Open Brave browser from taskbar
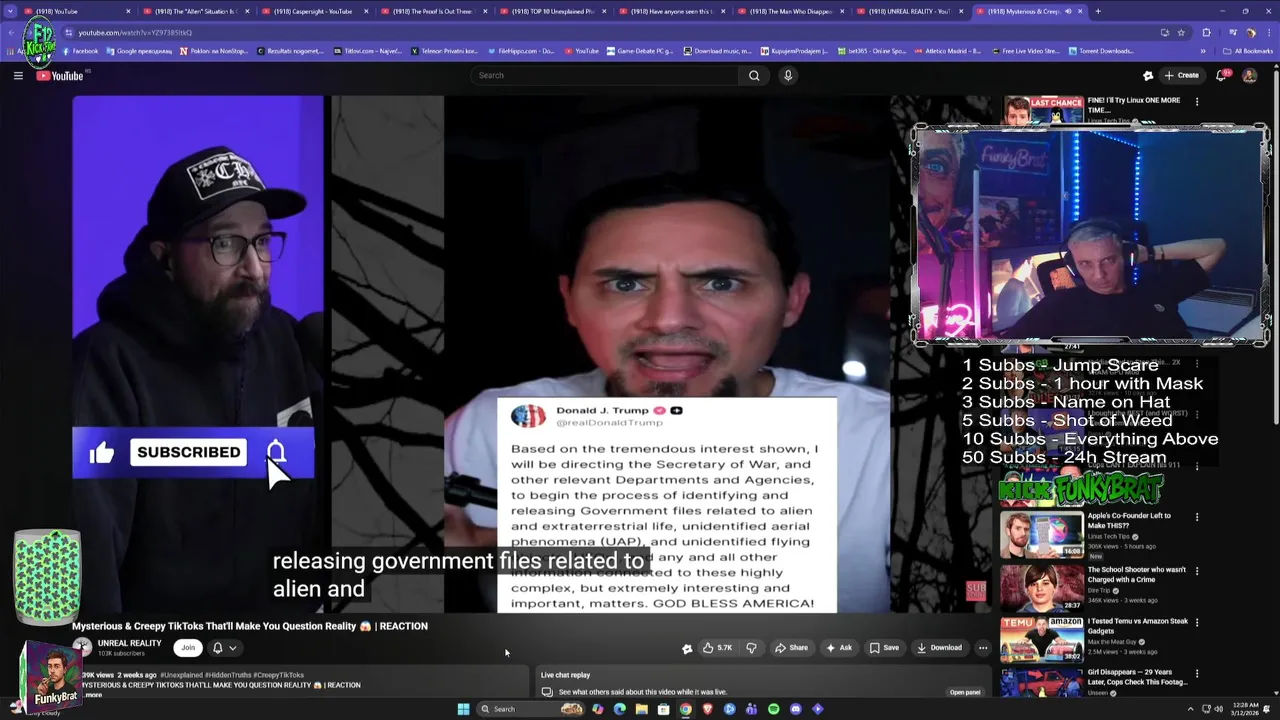The width and height of the screenshot is (1280, 720). pyautogui.click(x=707, y=709)
